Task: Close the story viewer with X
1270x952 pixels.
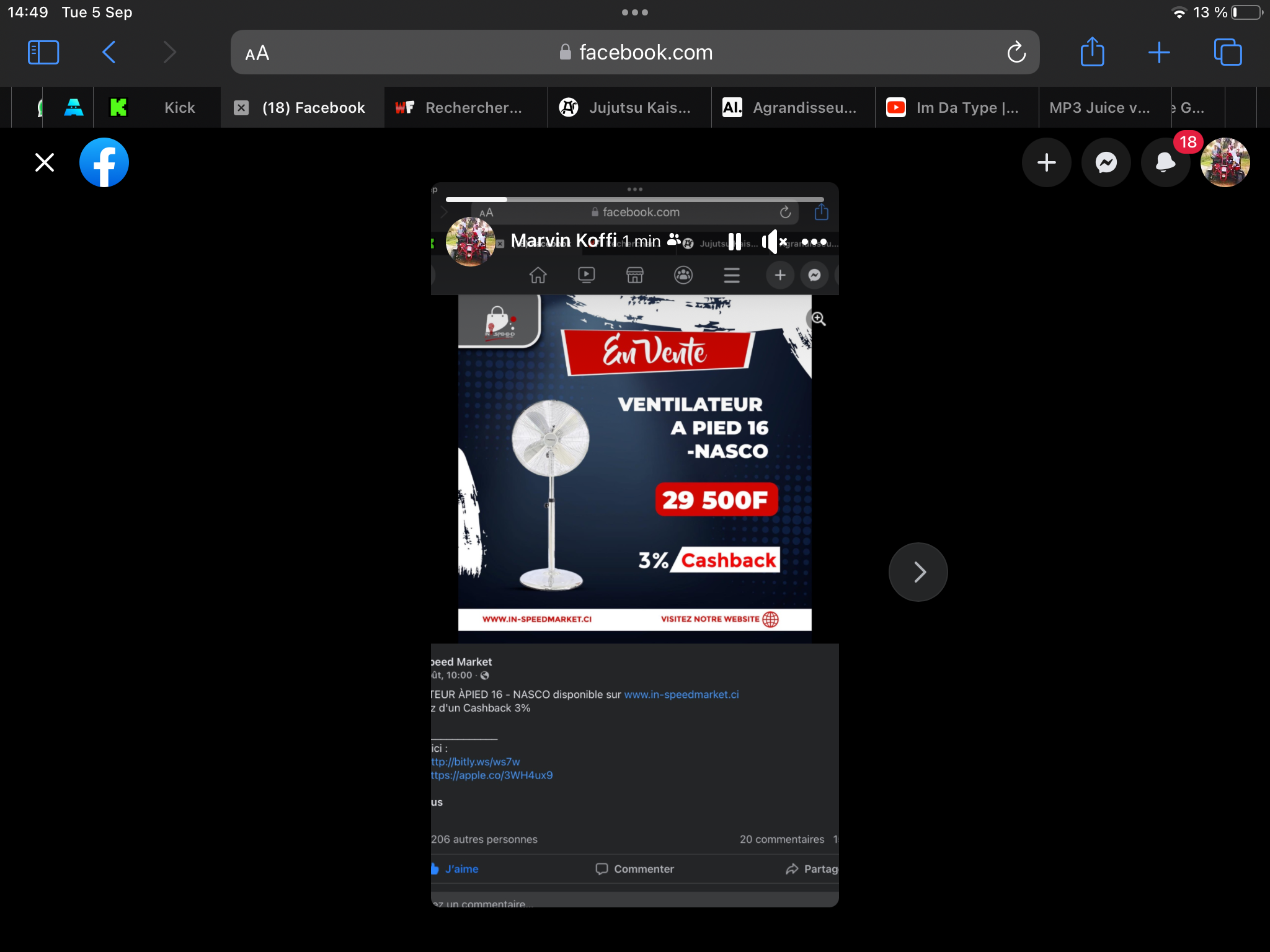Action: (x=45, y=162)
